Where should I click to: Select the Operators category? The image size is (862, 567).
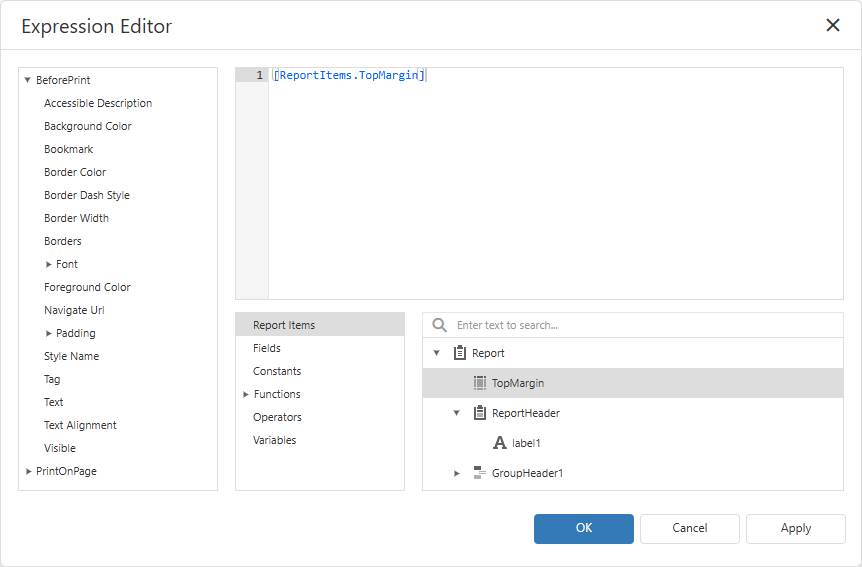[277, 417]
